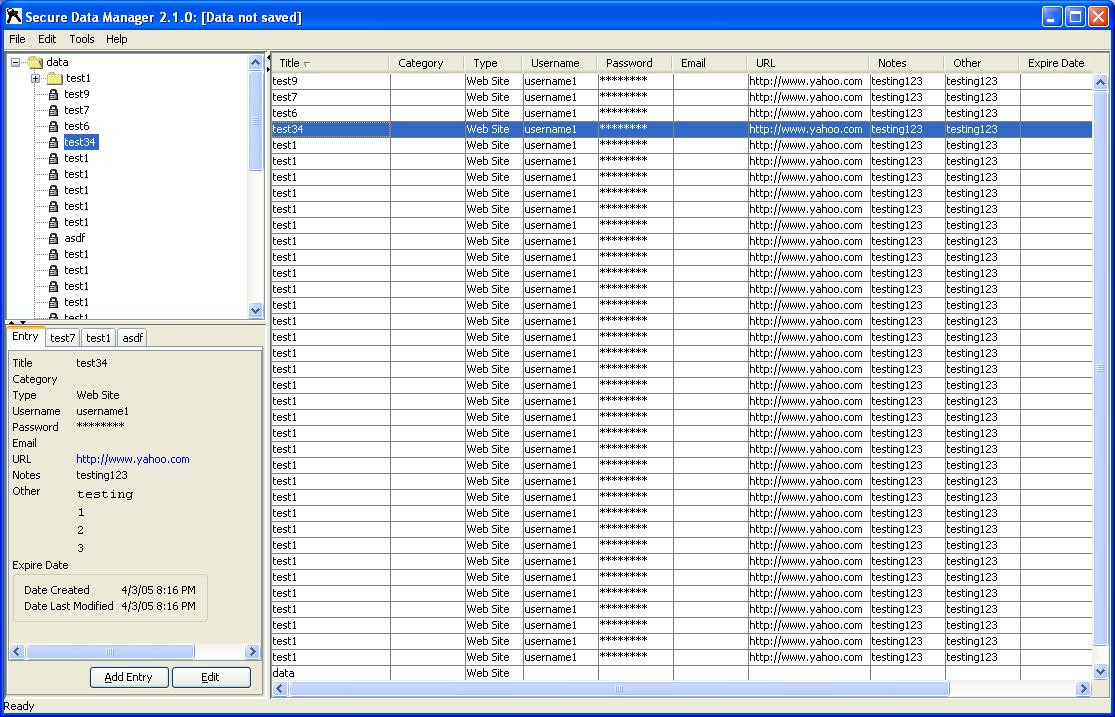
Task: Click the table's horizontal scroll-right arrow
Action: (x=1083, y=688)
